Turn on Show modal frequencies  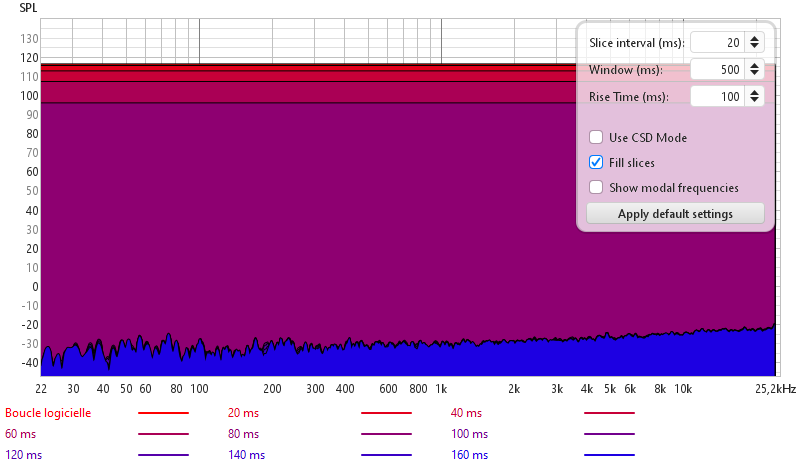point(596,187)
